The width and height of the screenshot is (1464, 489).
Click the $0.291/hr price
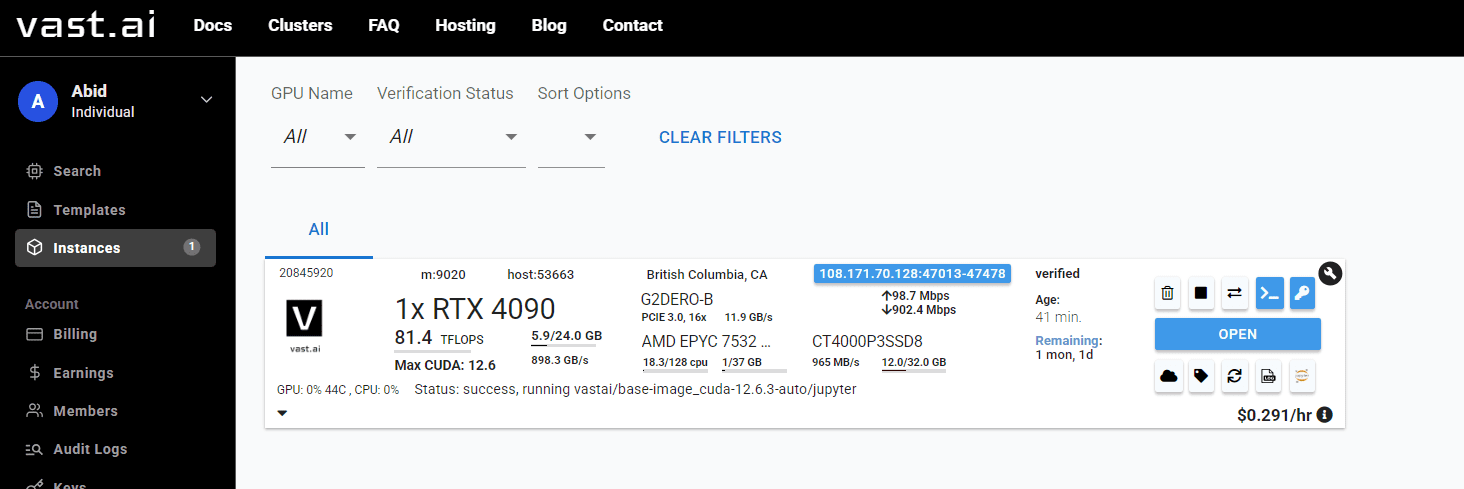(x=1274, y=415)
